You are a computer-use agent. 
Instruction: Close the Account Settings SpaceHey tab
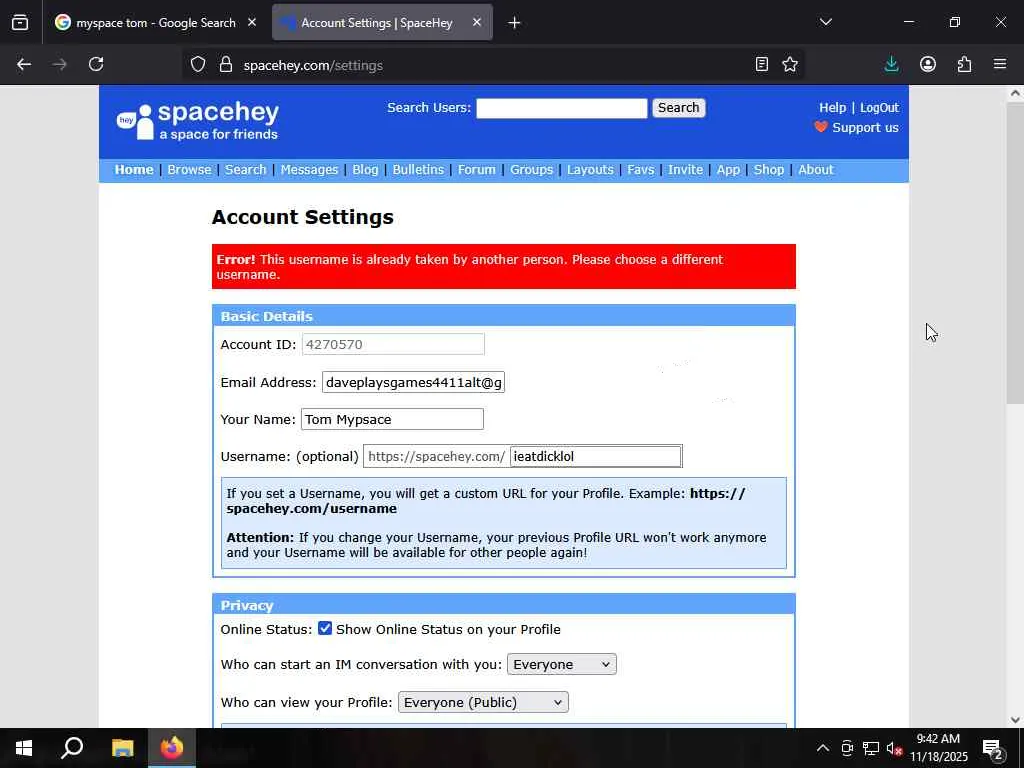coord(477,22)
